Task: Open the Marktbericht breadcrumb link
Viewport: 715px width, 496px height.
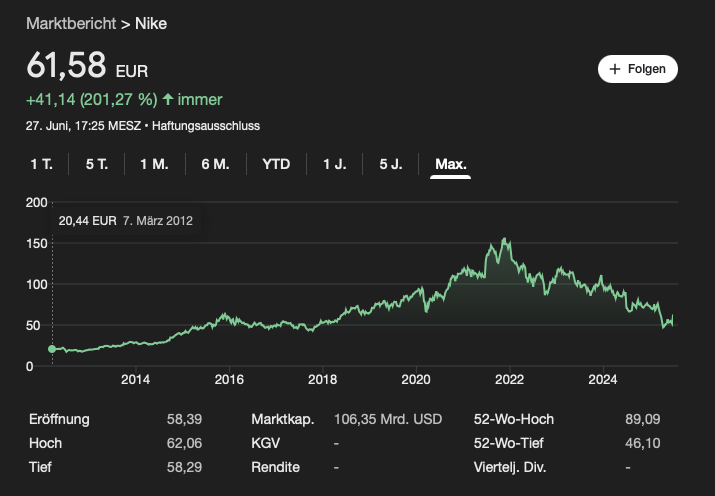Action: (x=71, y=23)
